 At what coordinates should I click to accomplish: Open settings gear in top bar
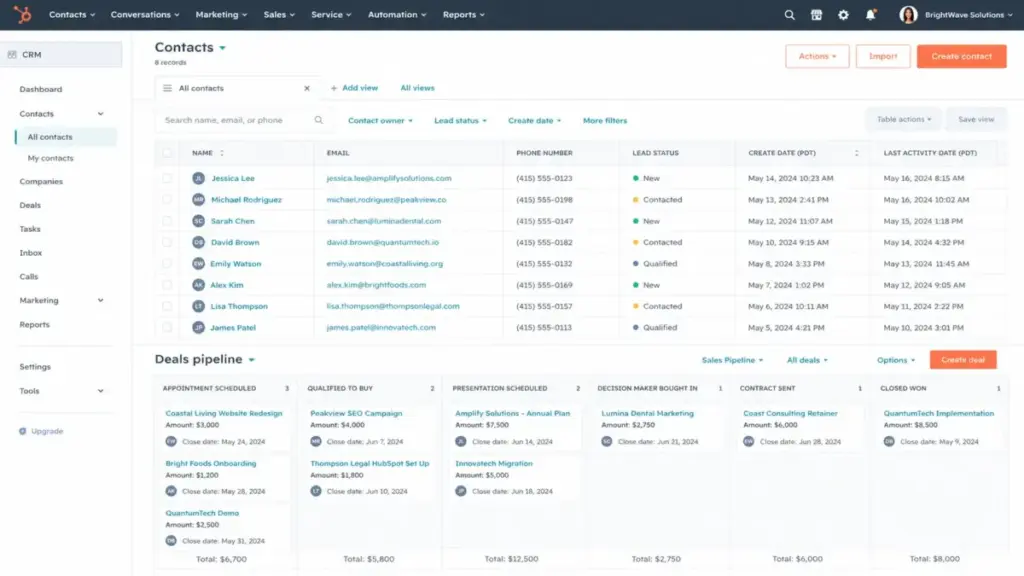coord(843,14)
